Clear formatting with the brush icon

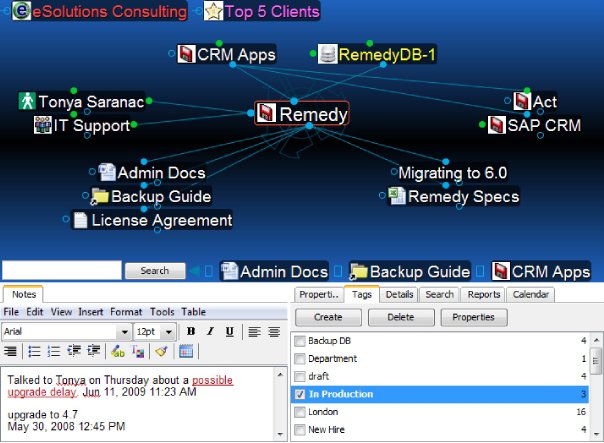[x=162, y=351]
